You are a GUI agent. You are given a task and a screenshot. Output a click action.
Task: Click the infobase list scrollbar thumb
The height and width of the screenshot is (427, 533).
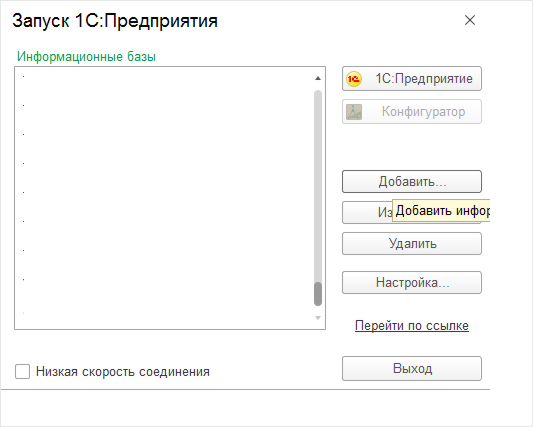coord(318,294)
